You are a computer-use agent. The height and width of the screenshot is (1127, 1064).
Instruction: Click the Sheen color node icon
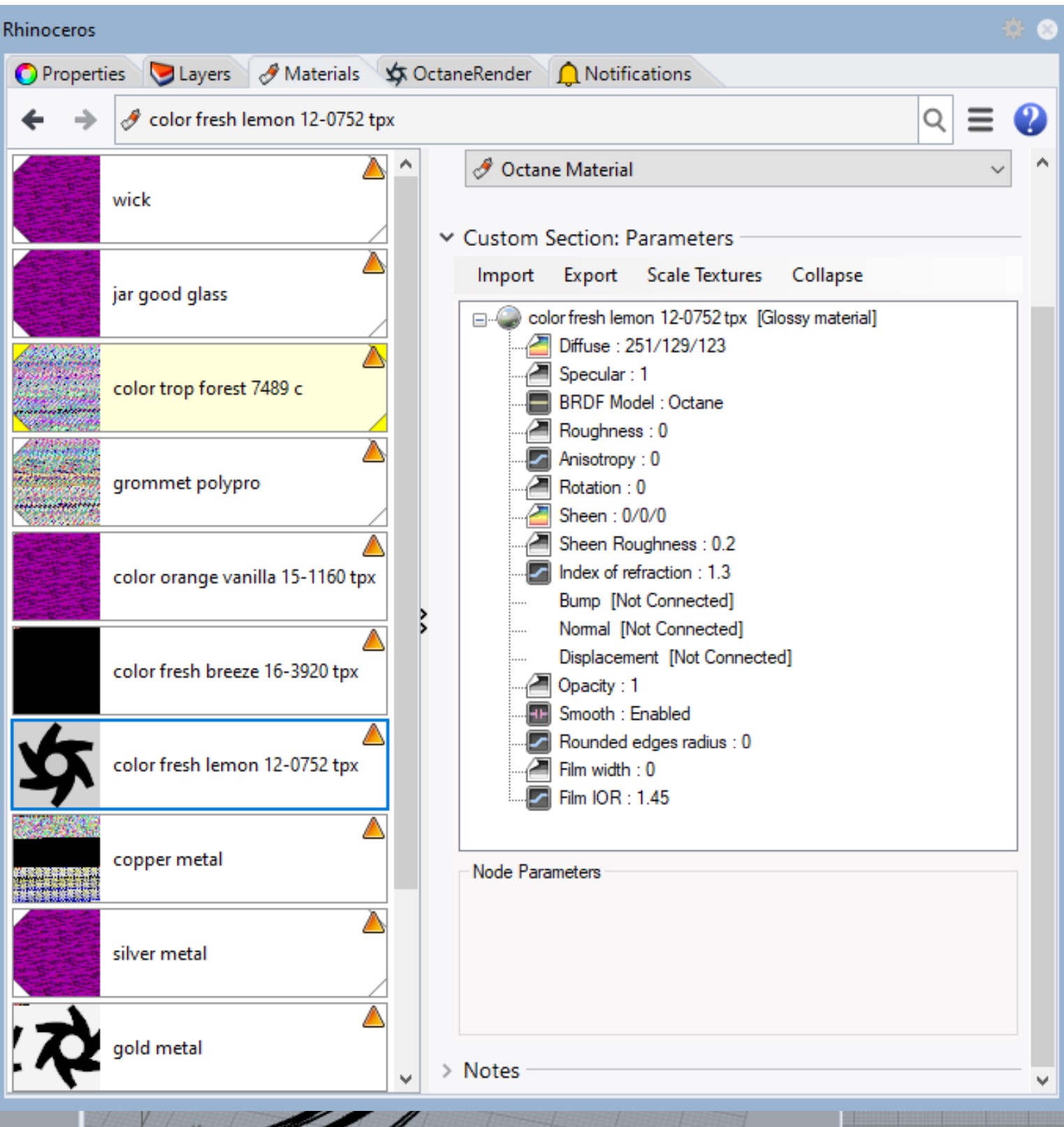click(538, 516)
